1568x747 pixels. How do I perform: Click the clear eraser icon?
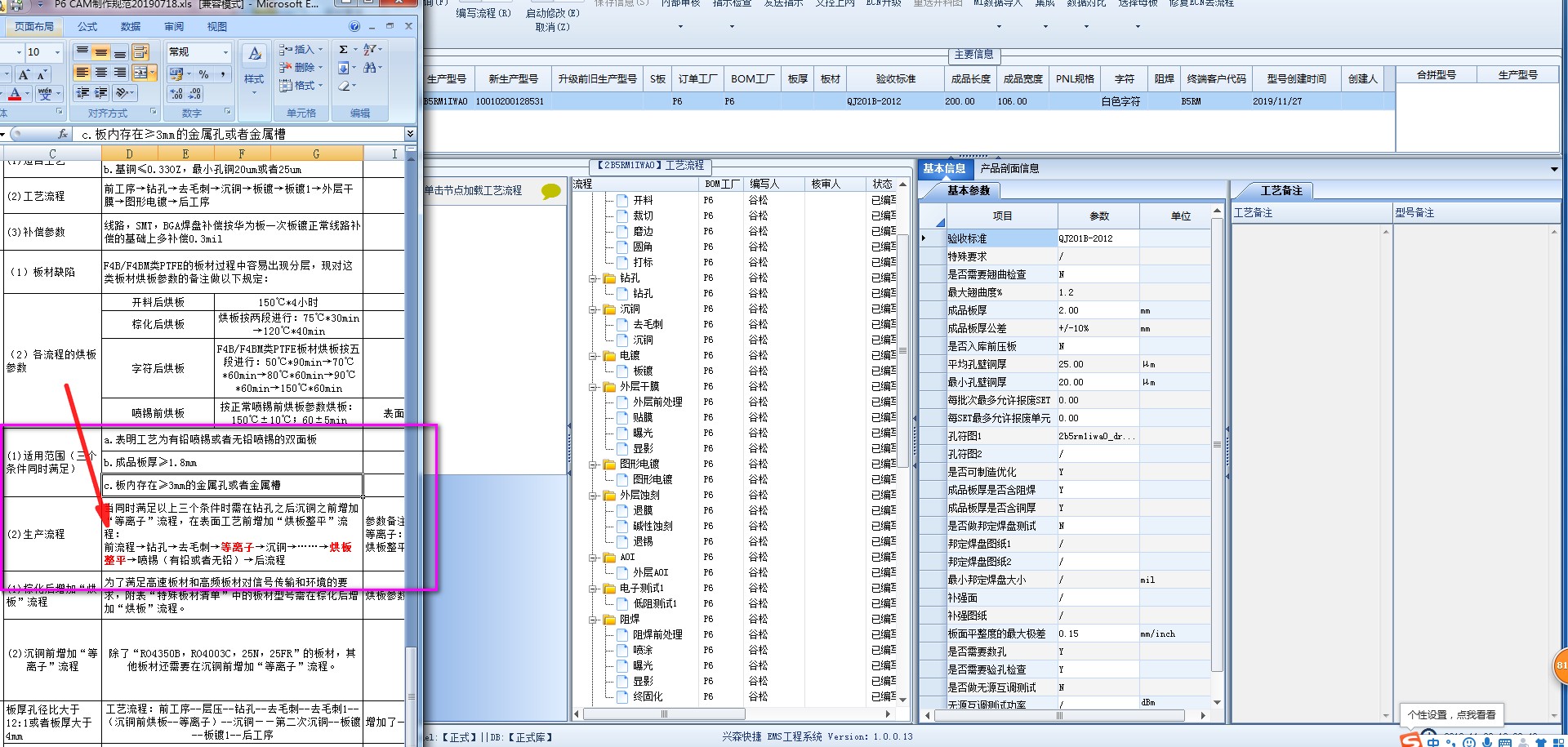point(344,86)
